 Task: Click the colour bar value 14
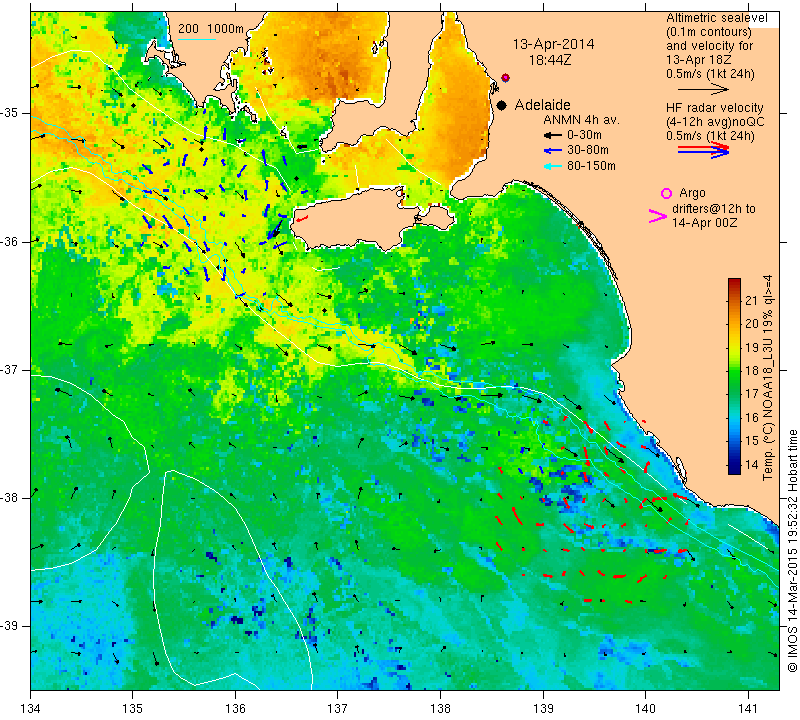[752, 464]
